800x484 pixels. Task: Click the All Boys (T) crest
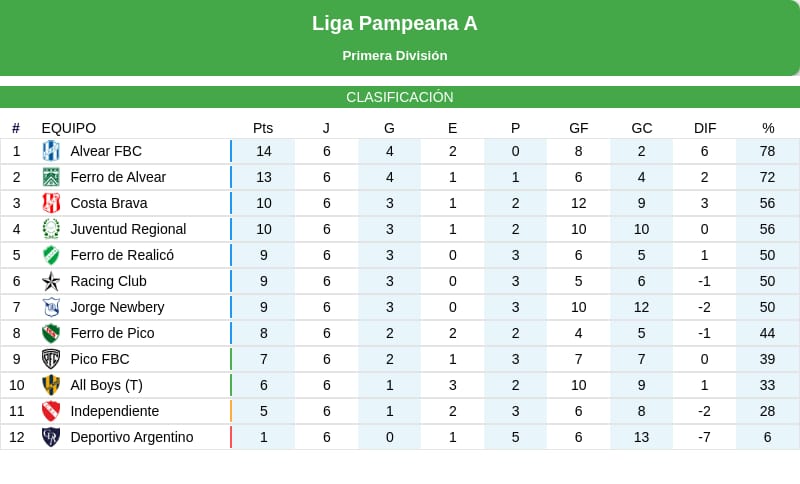coord(51,385)
